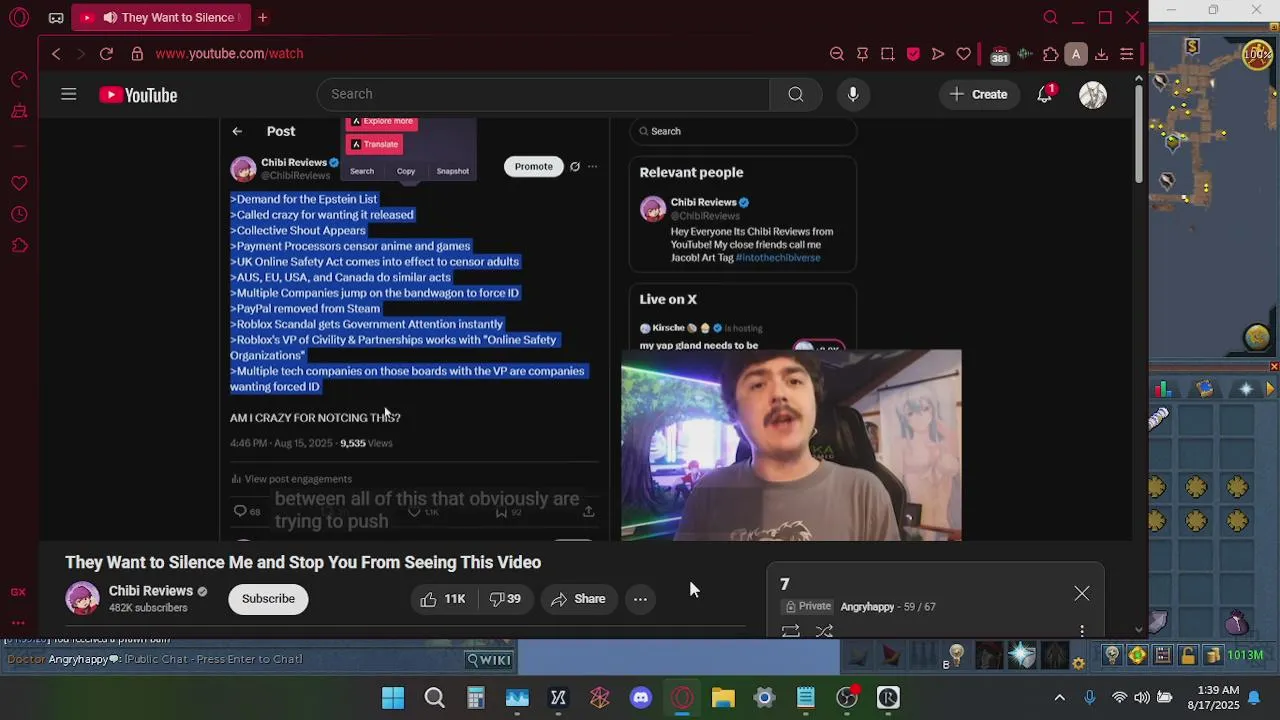Open Opera sidebar history clock icon
Screen dimensions: 1280x720
tap(19, 215)
